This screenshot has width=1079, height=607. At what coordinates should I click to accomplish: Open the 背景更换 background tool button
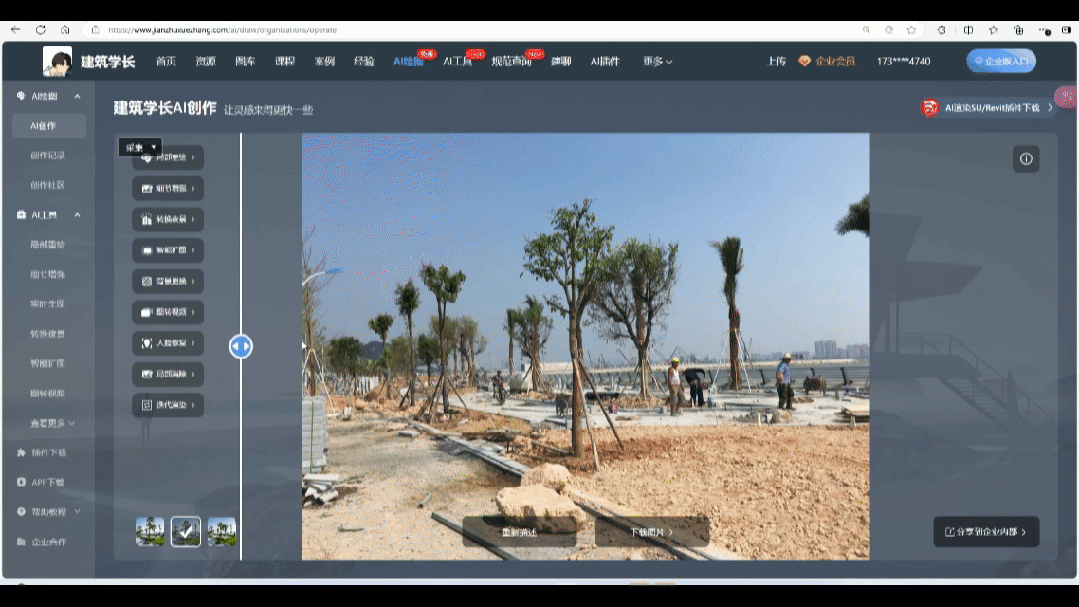[168, 281]
